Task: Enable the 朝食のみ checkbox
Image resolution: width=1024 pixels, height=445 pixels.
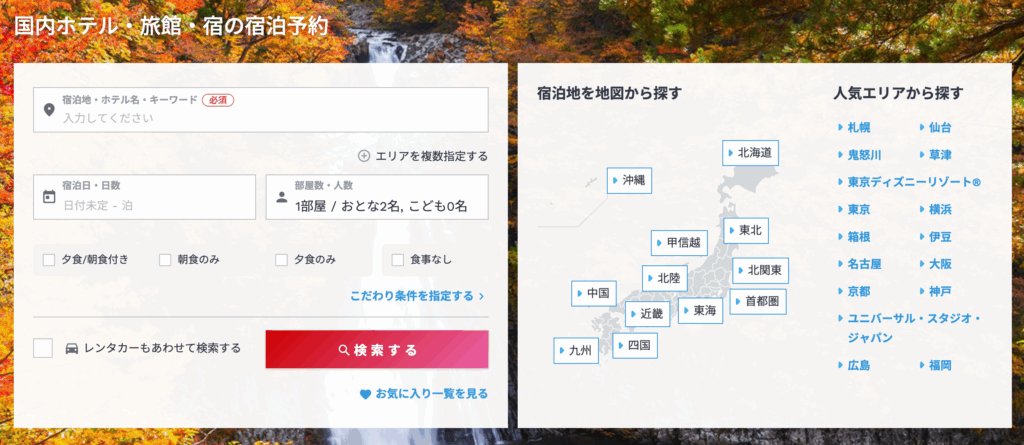Action: pyautogui.click(x=165, y=260)
